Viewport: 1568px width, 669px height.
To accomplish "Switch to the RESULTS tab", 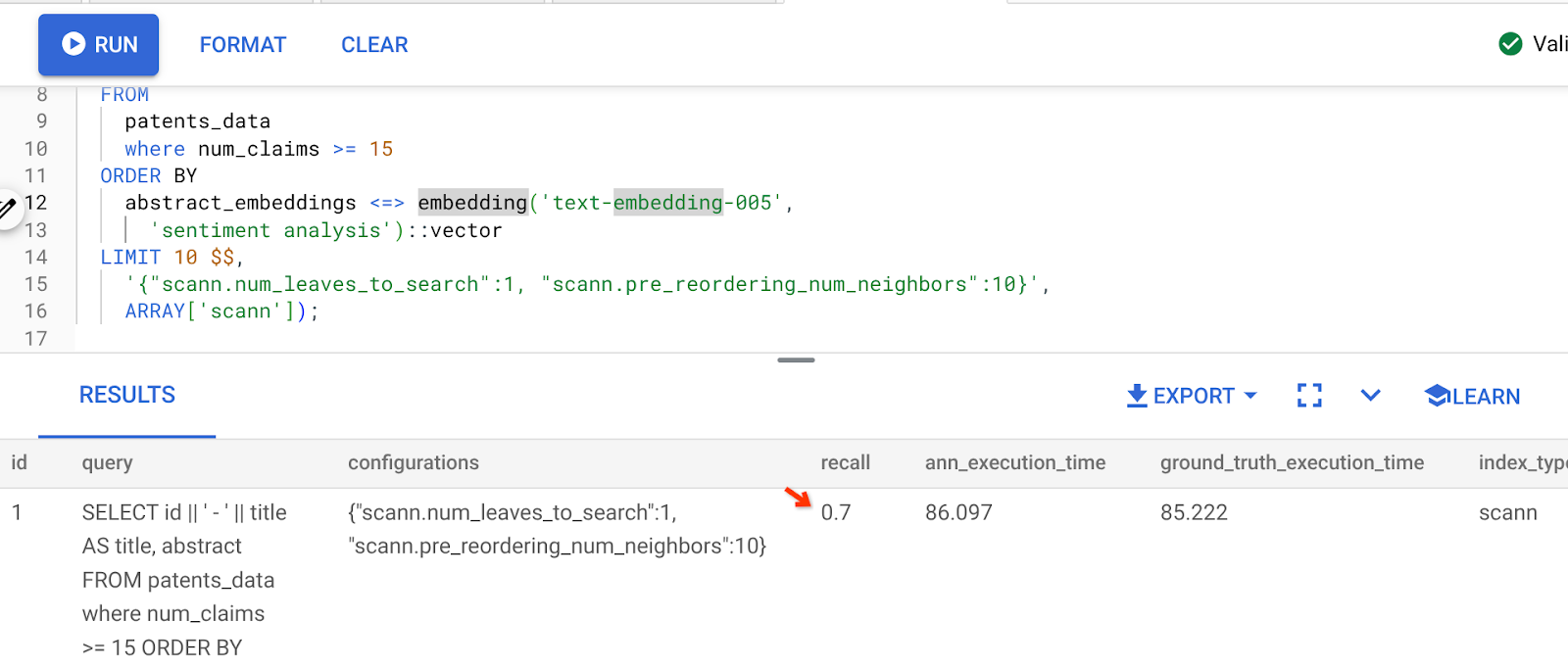I will 127,396.
